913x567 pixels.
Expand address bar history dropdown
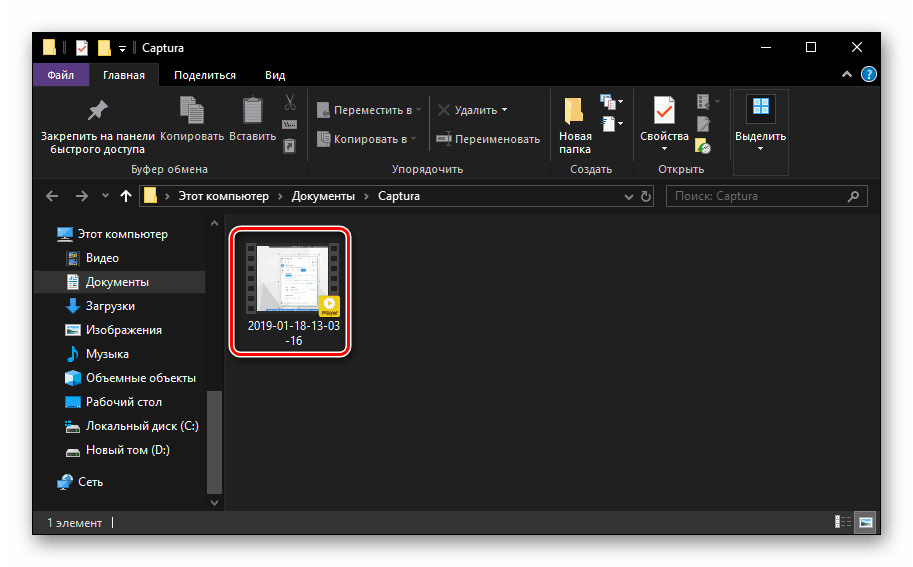[628, 197]
